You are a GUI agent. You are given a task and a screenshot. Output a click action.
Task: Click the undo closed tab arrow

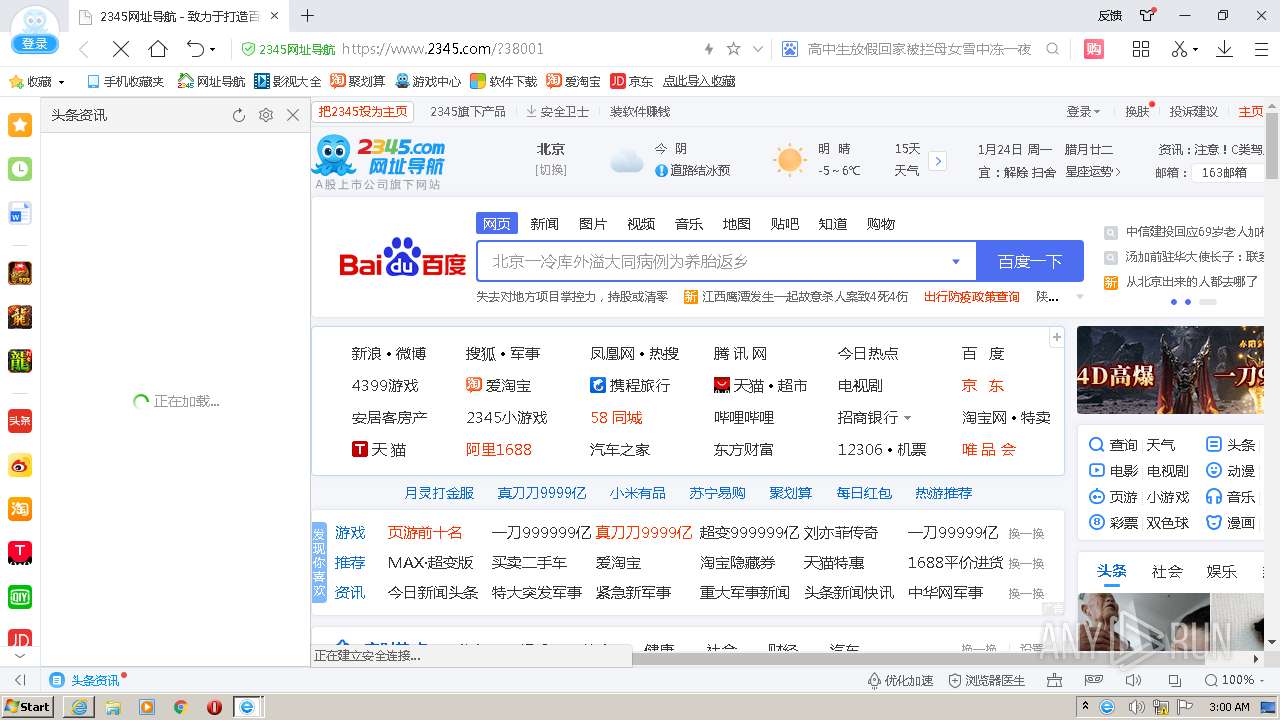click(195, 49)
